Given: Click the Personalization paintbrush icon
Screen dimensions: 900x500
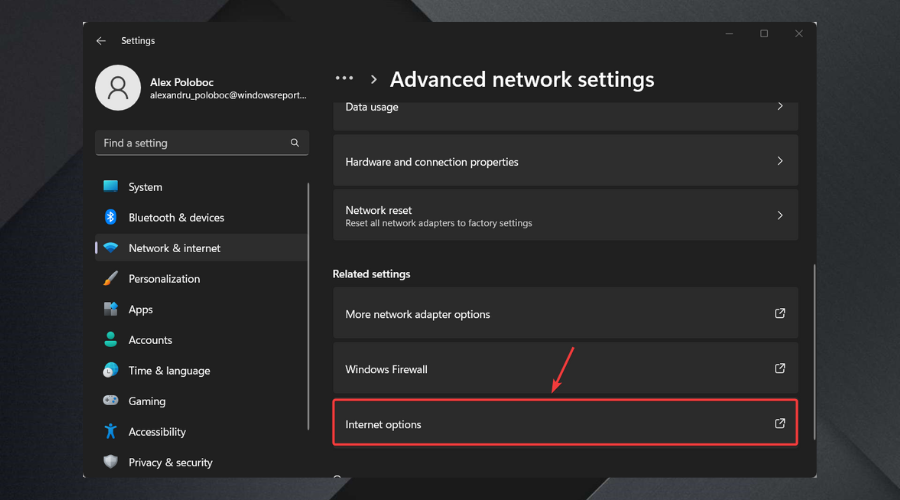Looking at the screenshot, I should pyautogui.click(x=110, y=279).
